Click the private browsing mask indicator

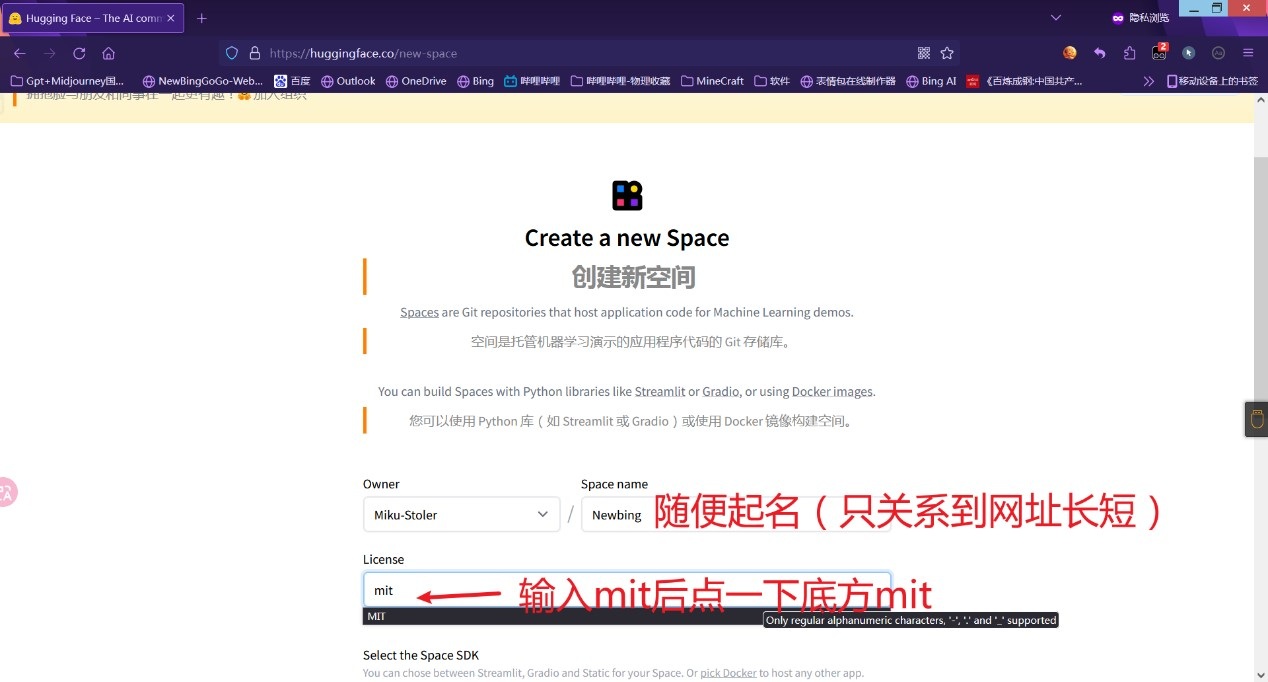pos(1140,18)
